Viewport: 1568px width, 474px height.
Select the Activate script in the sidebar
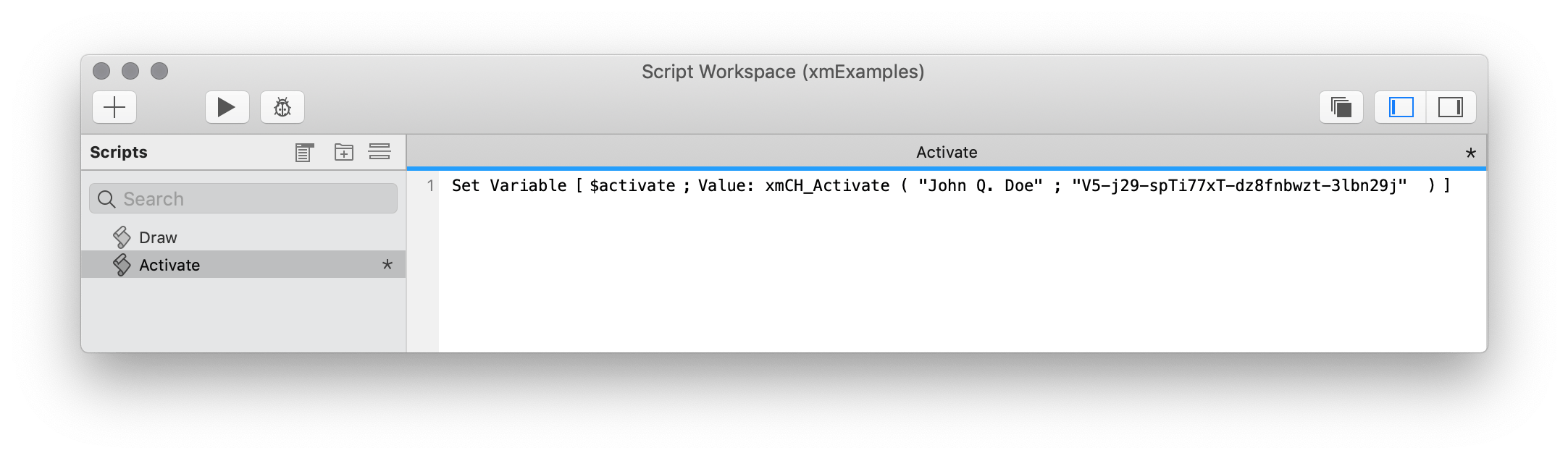tap(169, 264)
